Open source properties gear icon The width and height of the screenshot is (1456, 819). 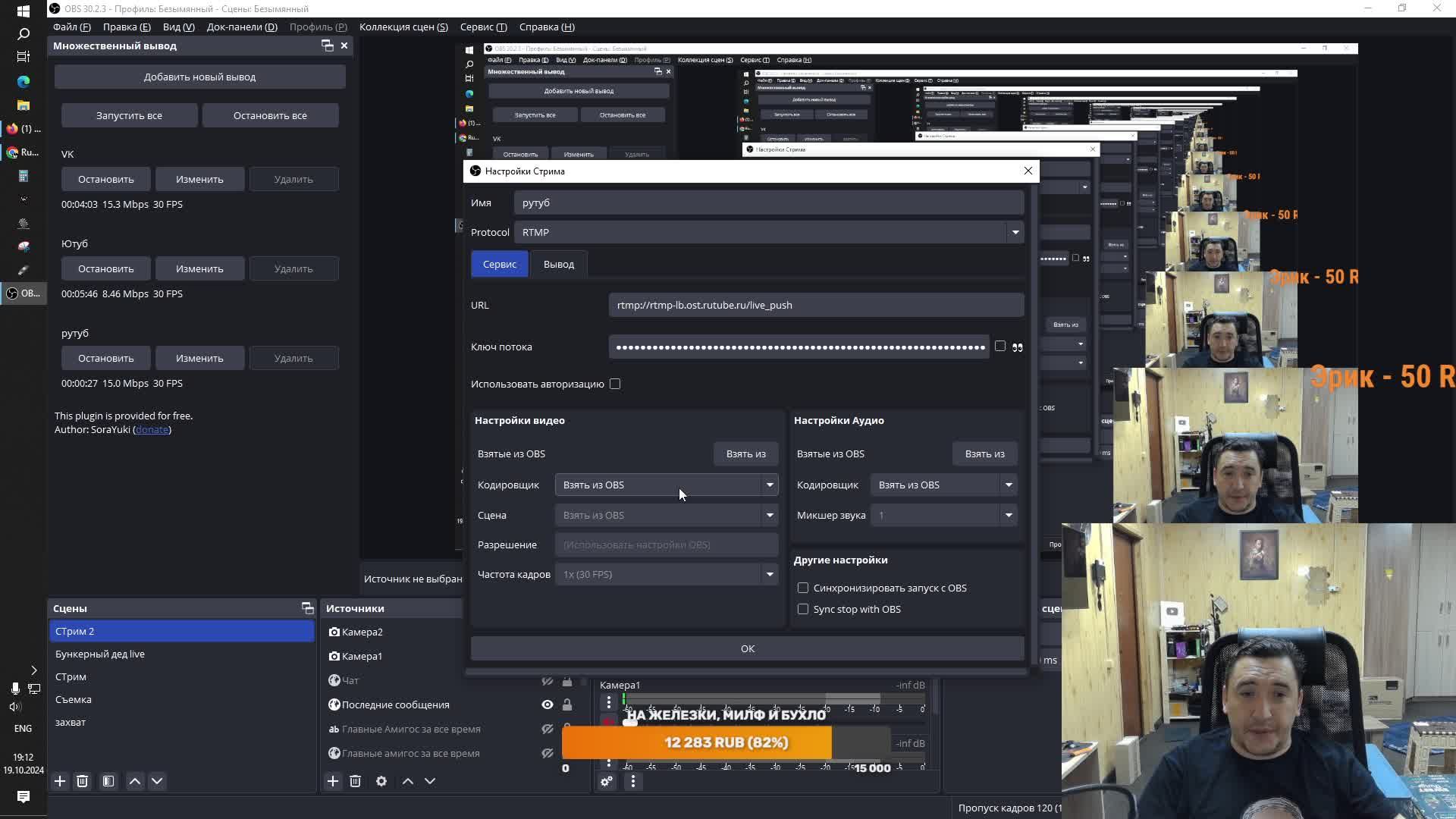pos(381,781)
